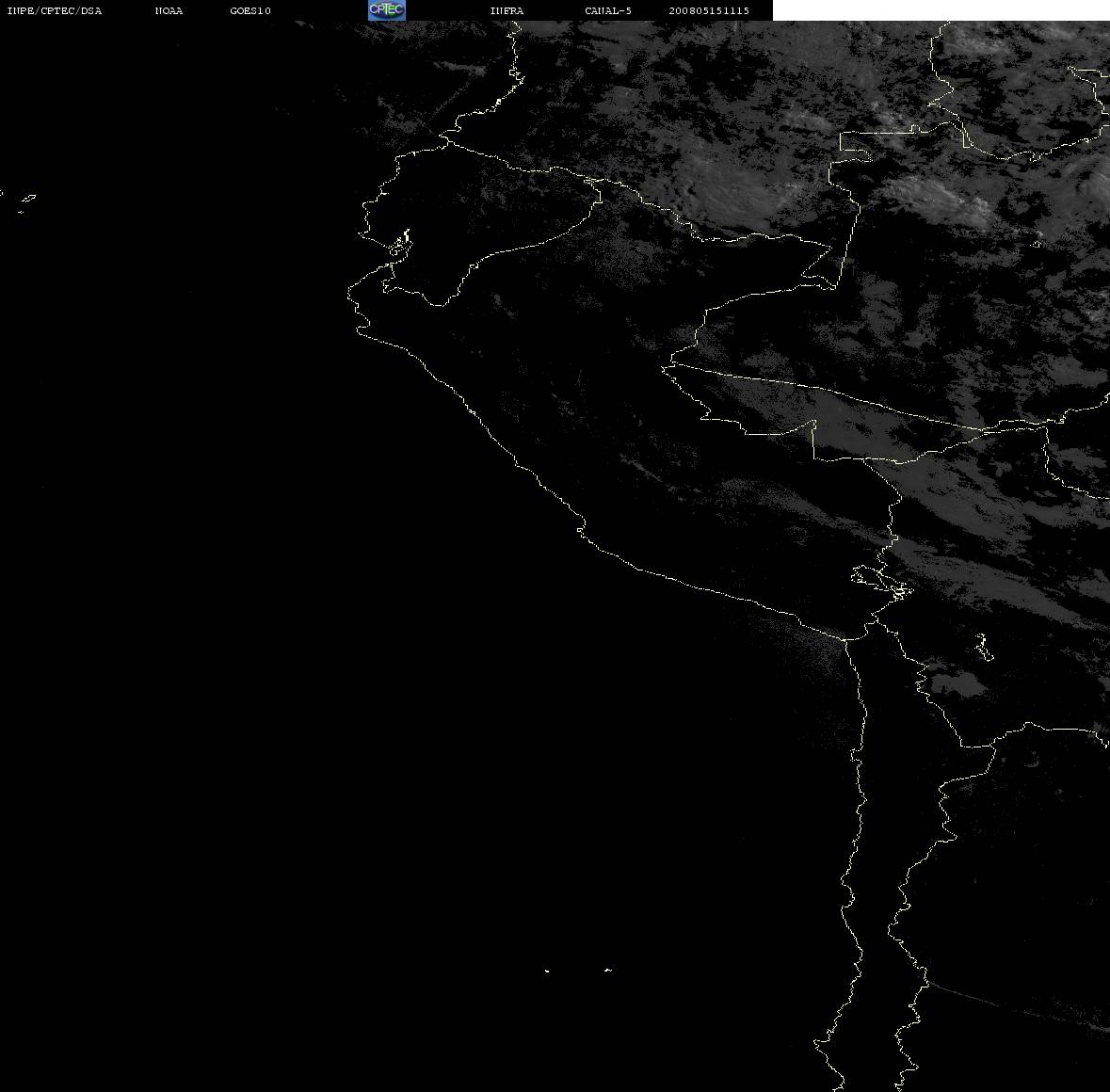Click the gray cloud band over Peru-Brazil border
Viewport: 1110px width, 1092px height.
point(863,425)
